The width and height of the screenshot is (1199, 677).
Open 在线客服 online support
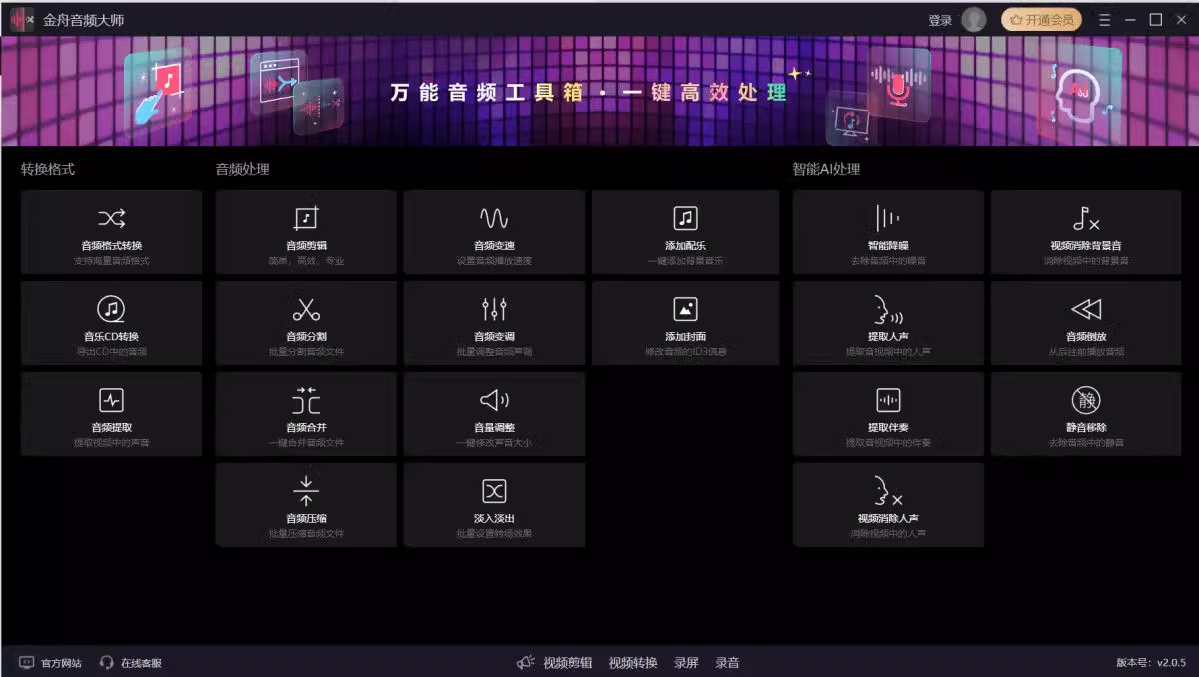[x=131, y=662]
